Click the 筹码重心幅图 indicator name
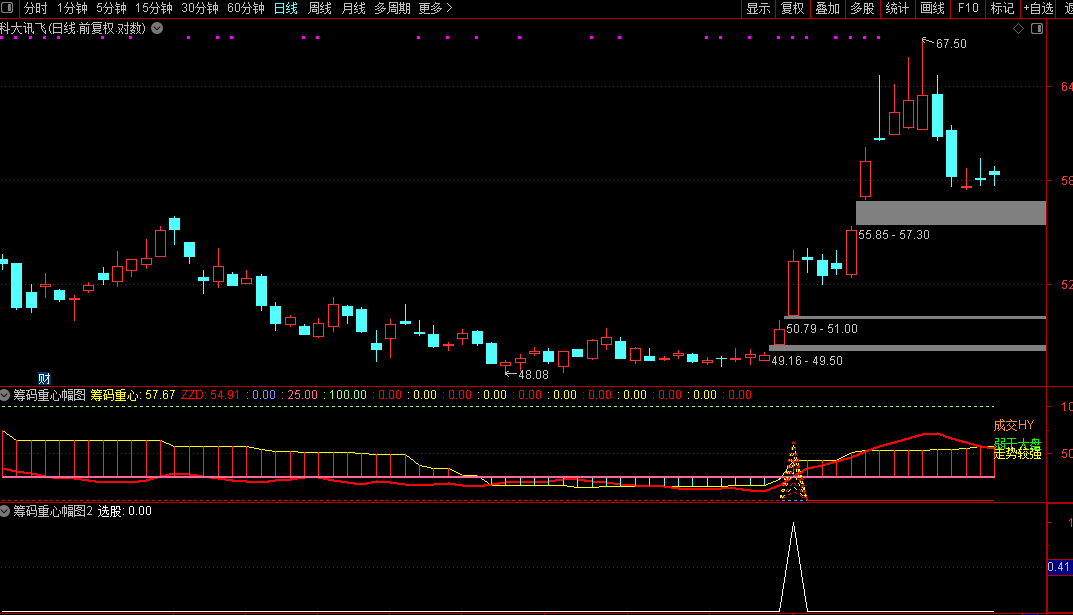Viewport: 1073px width, 615px height. pos(49,395)
